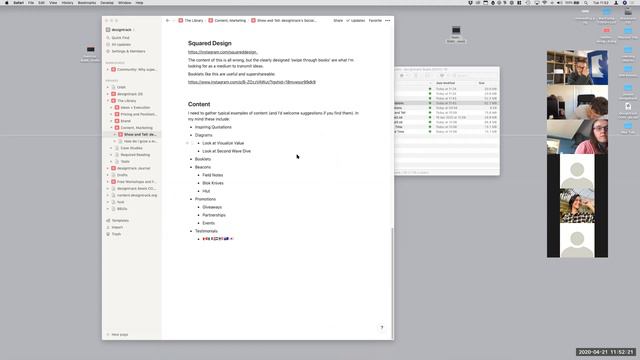Image resolution: width=640 pixels, height=360 pixels.
Task: Go to The Library breadcrumb
Action: tap(191, 20)
